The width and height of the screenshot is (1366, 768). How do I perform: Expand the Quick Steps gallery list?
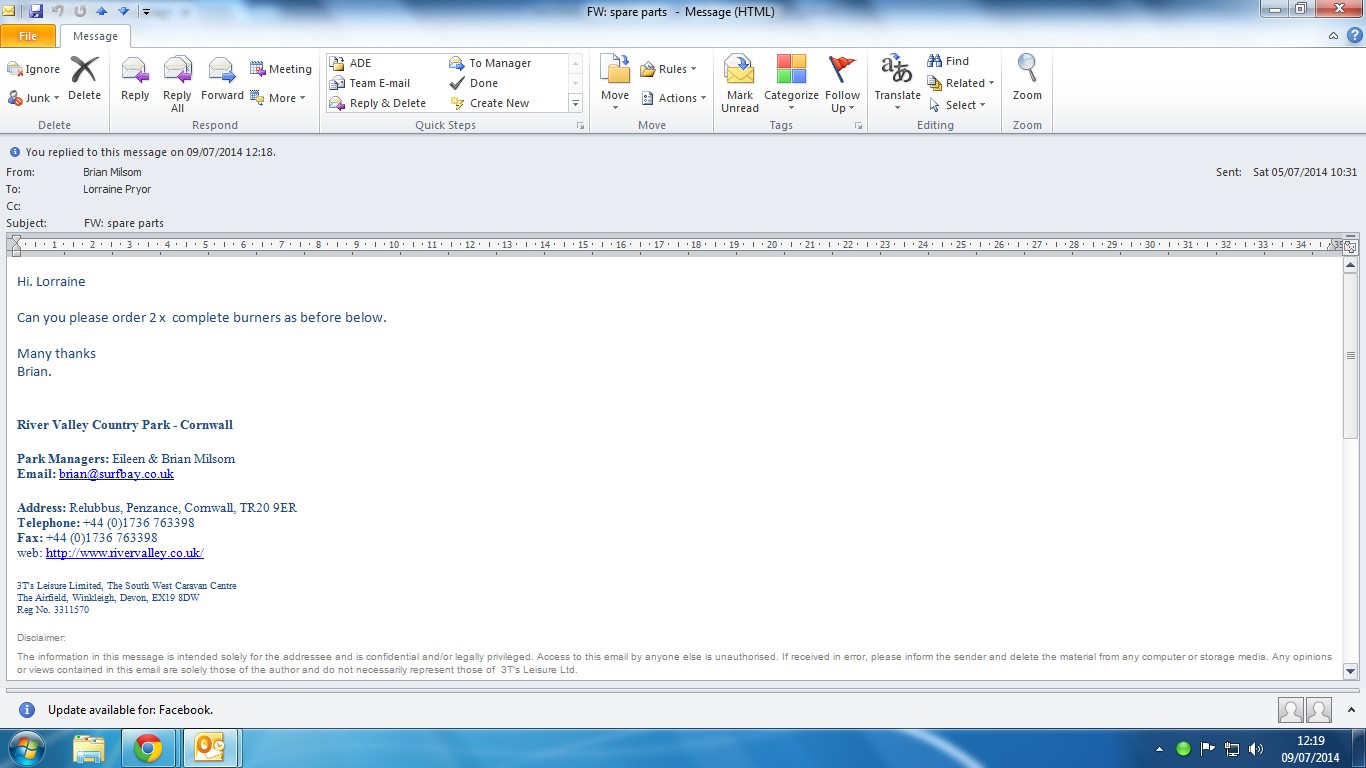[575, 103]
